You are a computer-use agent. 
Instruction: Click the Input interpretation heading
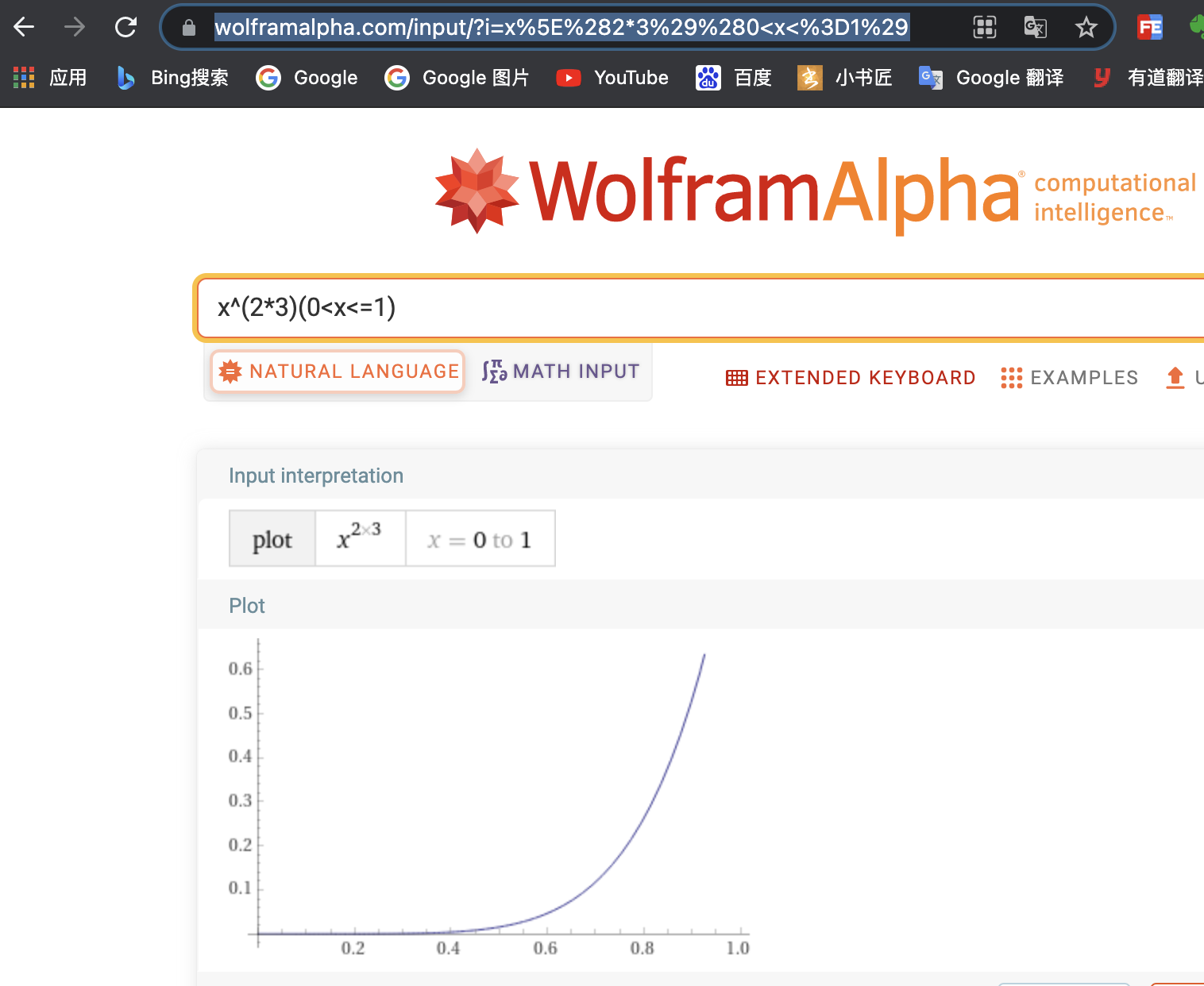[x=316, y=476]
